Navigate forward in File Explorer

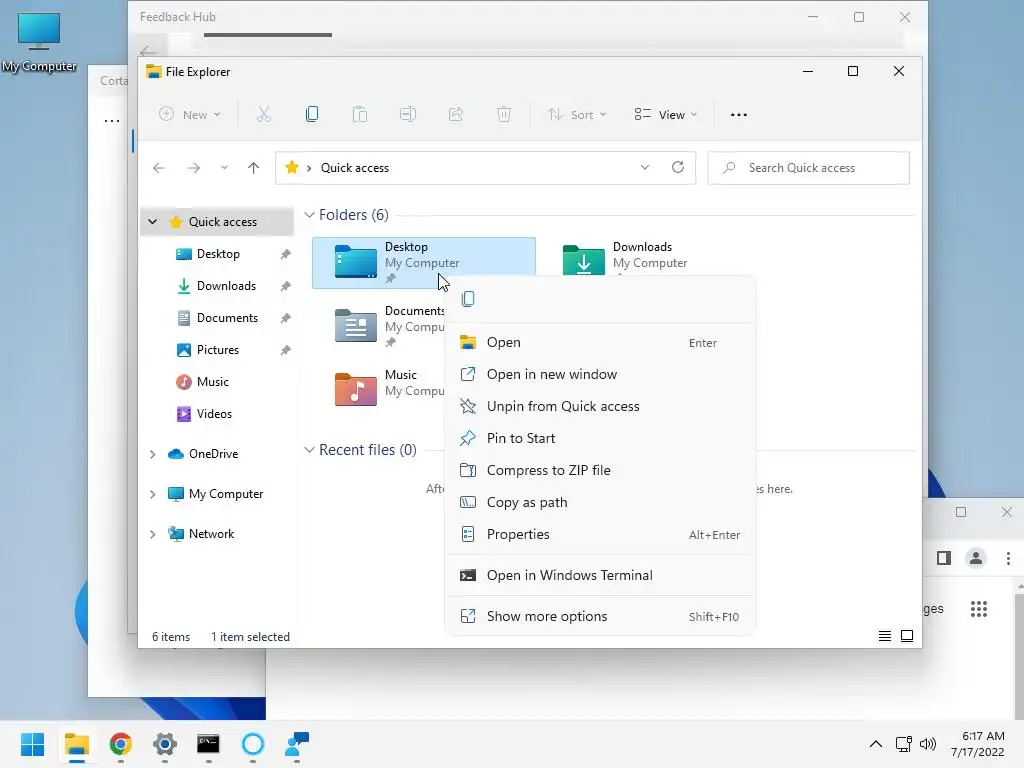coord(193,168)
